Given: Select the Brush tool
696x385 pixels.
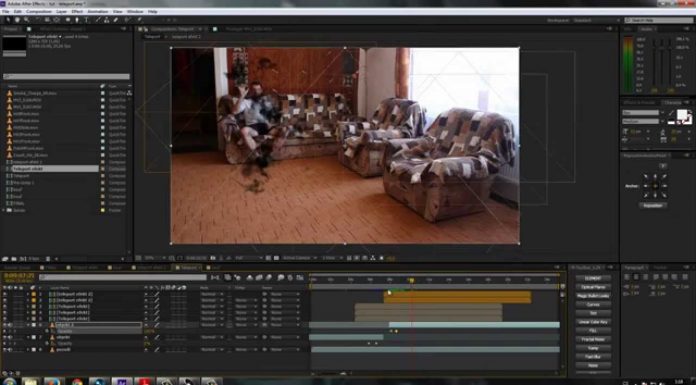Looking at the screenshot, I should pos(98,20).
